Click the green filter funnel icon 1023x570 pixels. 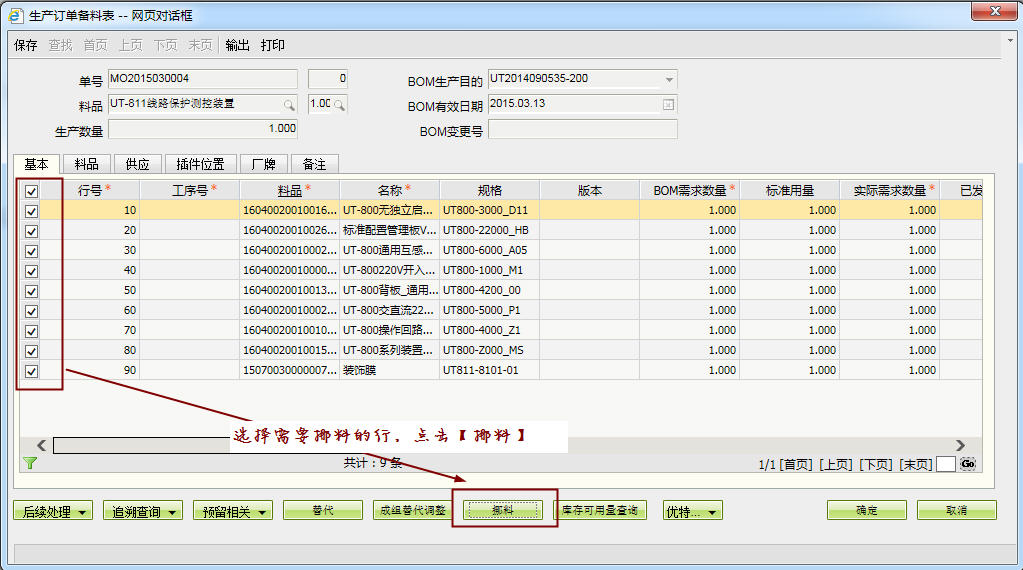click(x=29, y=463)
